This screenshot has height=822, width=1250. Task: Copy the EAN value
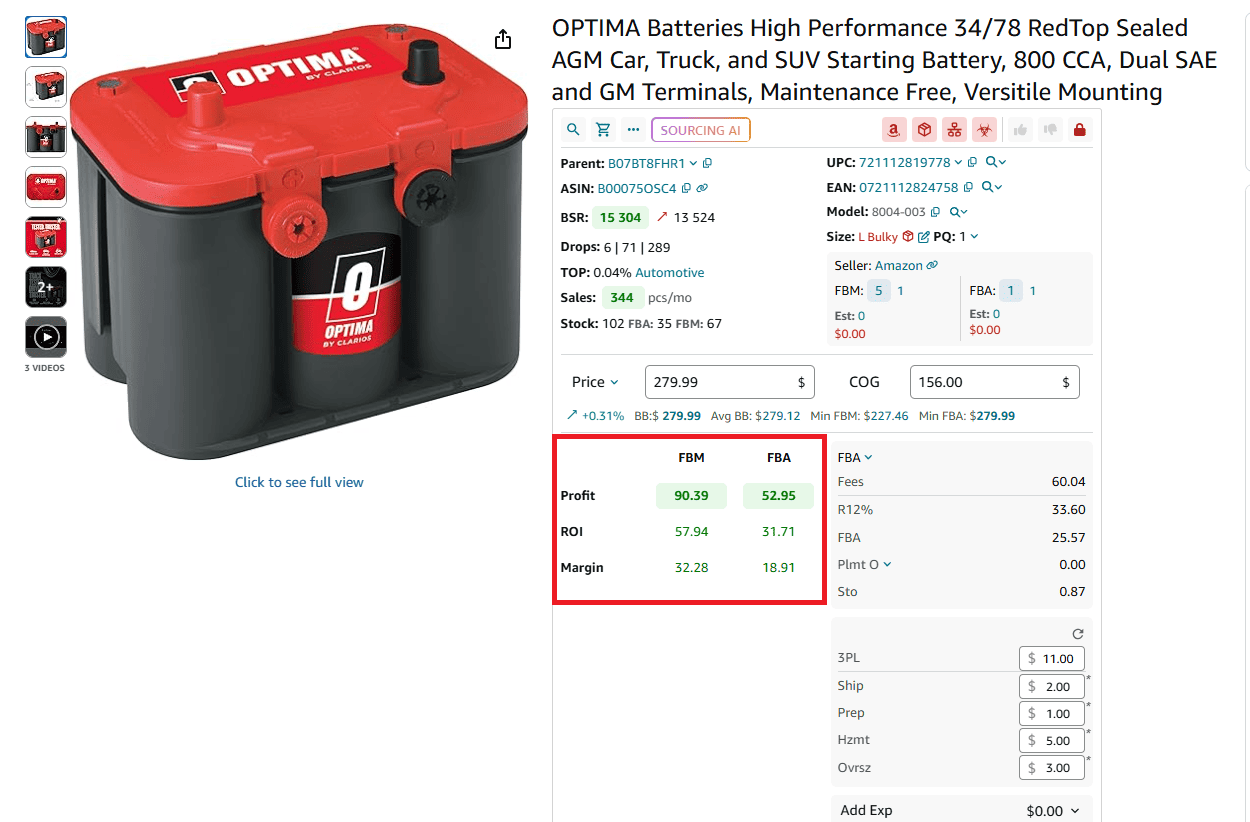[968, 187]
